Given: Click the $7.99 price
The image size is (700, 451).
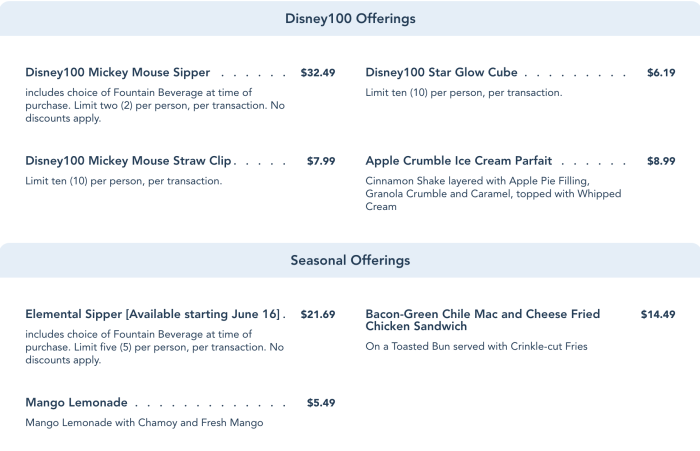Looking at the screenshot, I should [x=321, y=161].
